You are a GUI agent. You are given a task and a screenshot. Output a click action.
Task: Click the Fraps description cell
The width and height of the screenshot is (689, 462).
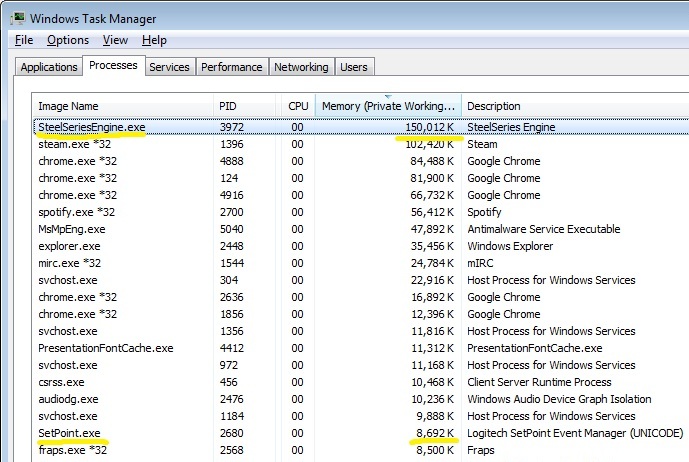tap(480, 450)
